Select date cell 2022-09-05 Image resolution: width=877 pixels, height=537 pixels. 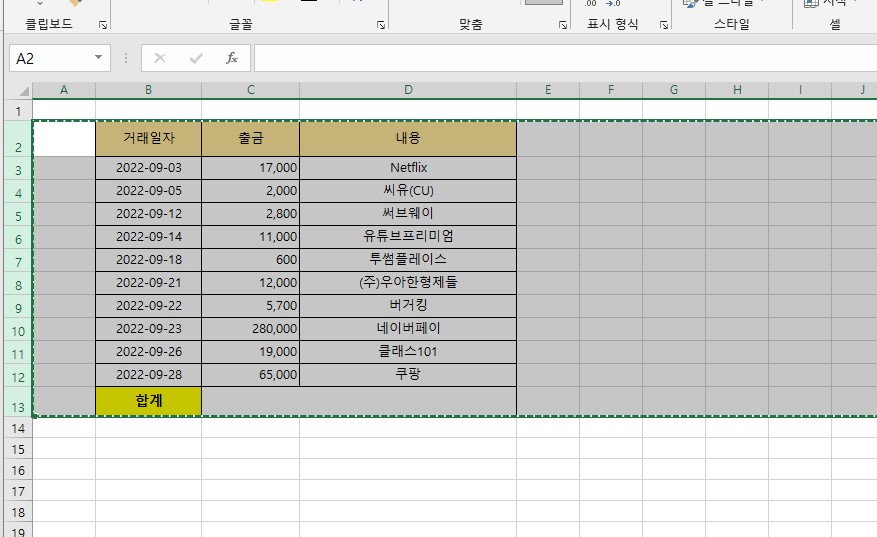pos(148,191)
